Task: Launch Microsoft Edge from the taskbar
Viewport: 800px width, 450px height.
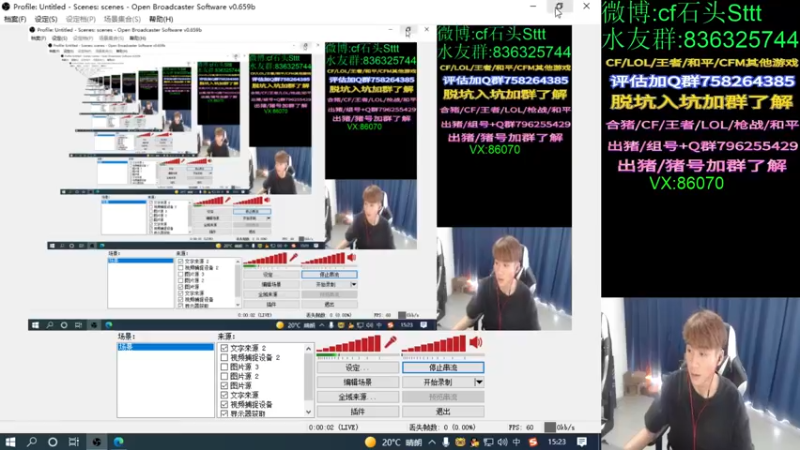Action: [118, 442]
